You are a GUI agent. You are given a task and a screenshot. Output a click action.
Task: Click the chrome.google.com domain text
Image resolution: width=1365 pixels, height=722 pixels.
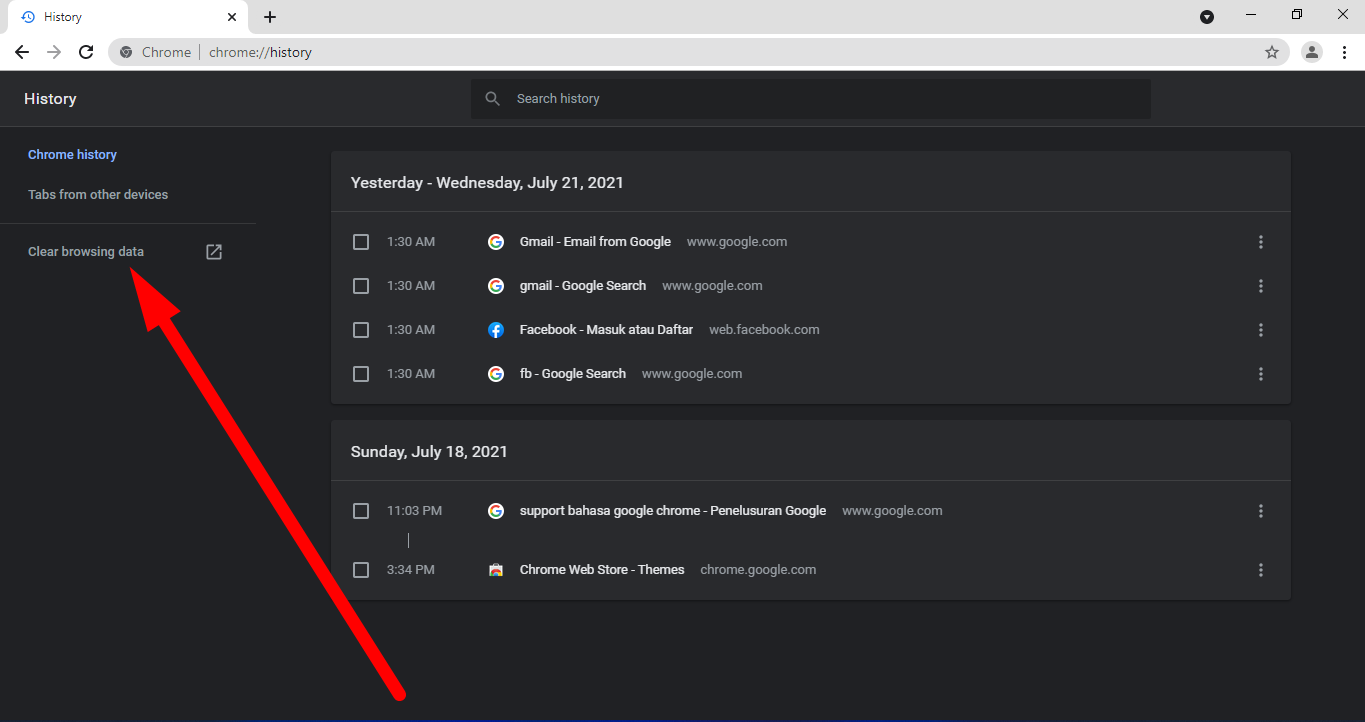(x=758, y=570)
